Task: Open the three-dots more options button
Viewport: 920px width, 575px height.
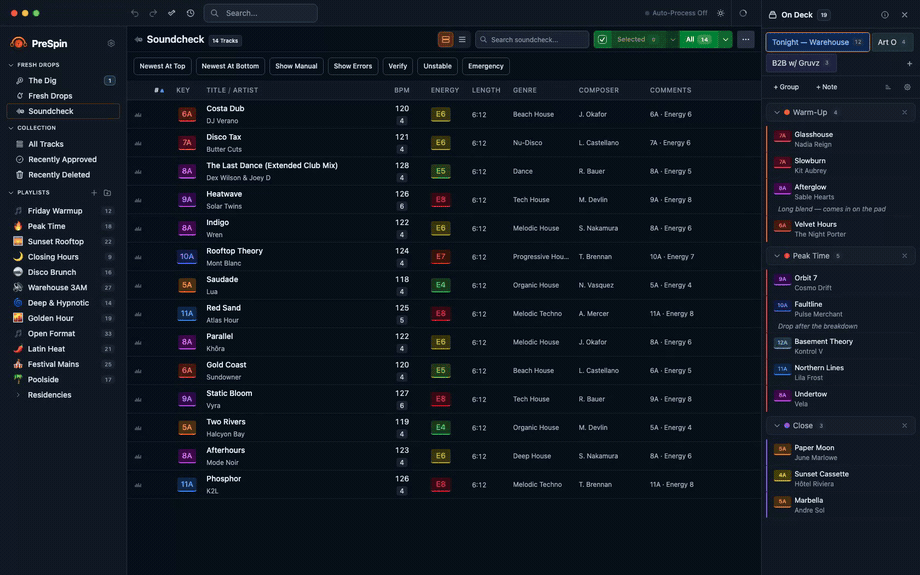Action: (746, 39)
